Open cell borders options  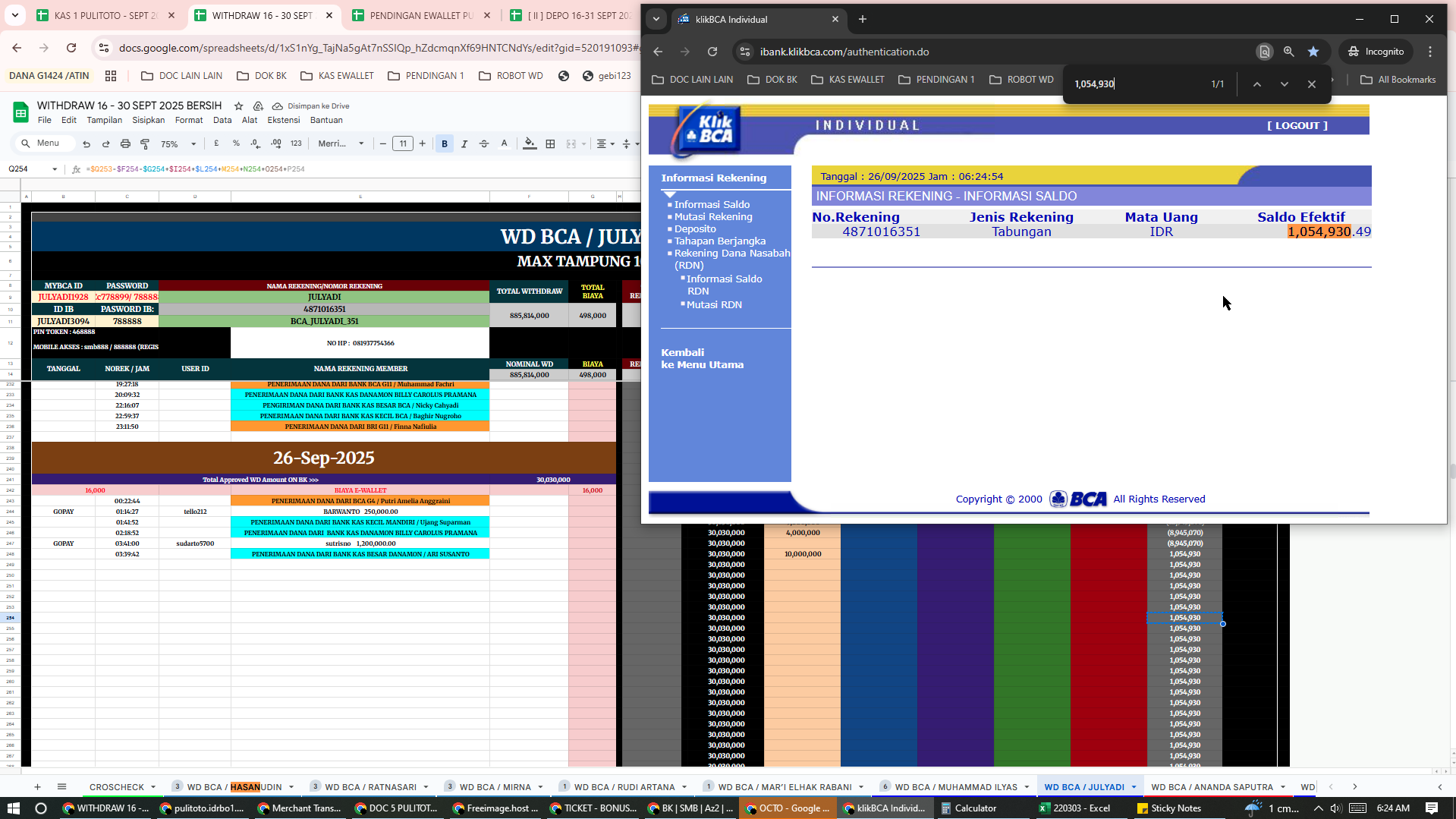pyautogui.click(x=550, y=143)
